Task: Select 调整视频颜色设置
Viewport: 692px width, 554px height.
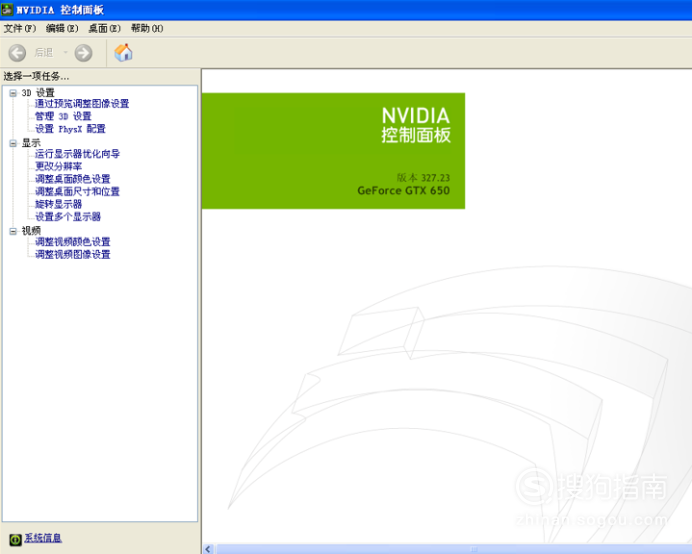Action: (x=72, y=241)
